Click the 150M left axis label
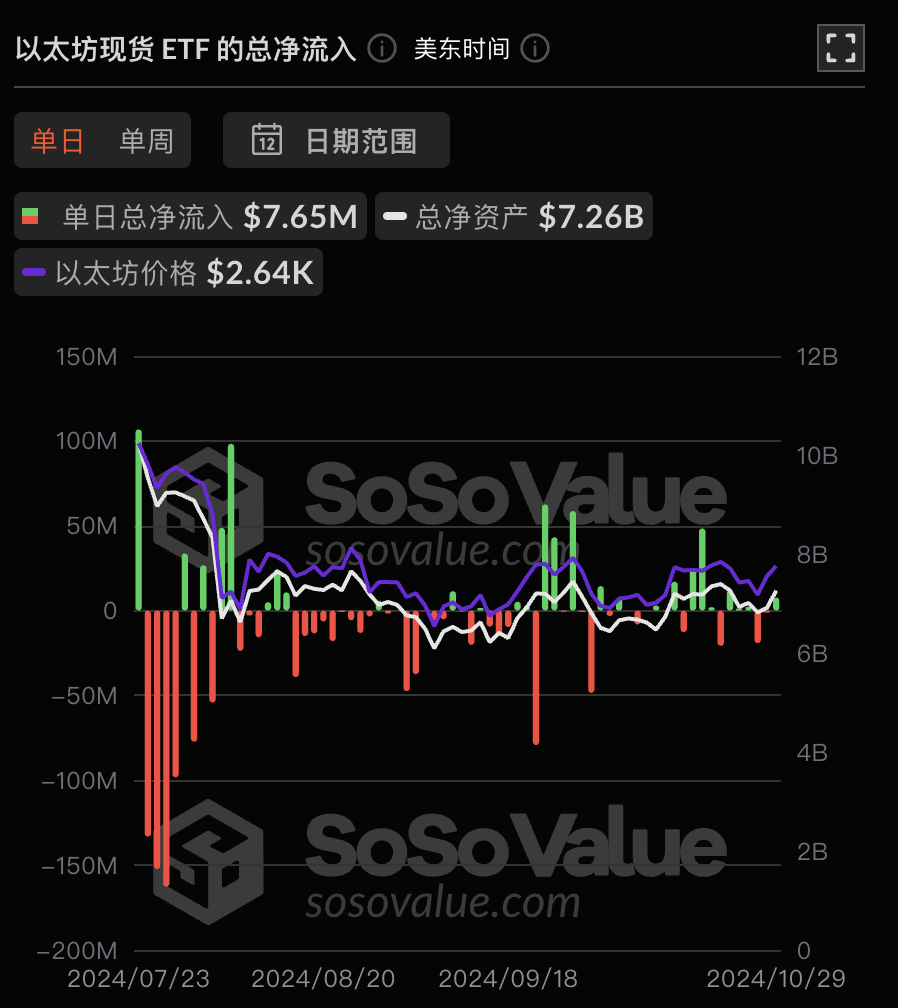Viewport: 898px width, 1008px height. pos(87,357)
